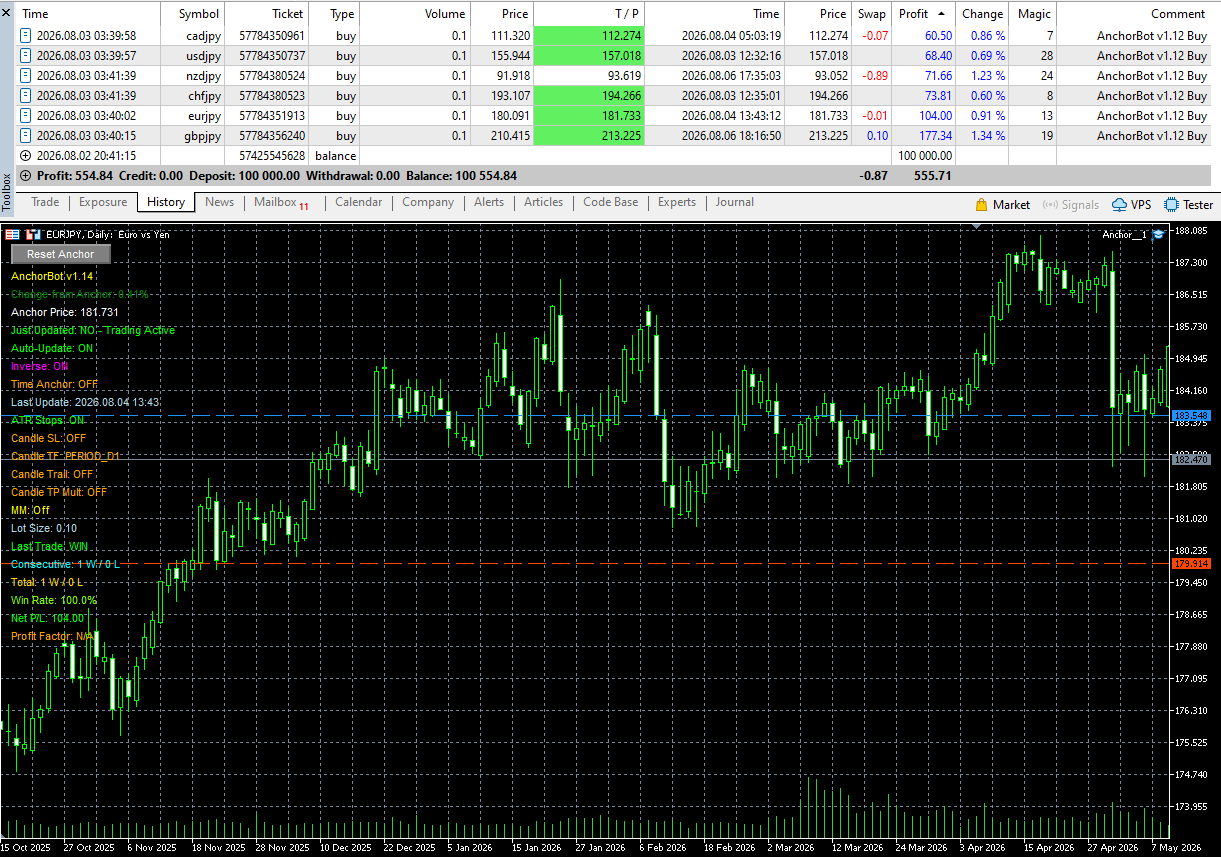
Task: Click change value 1.23 %
Action: 988,75
